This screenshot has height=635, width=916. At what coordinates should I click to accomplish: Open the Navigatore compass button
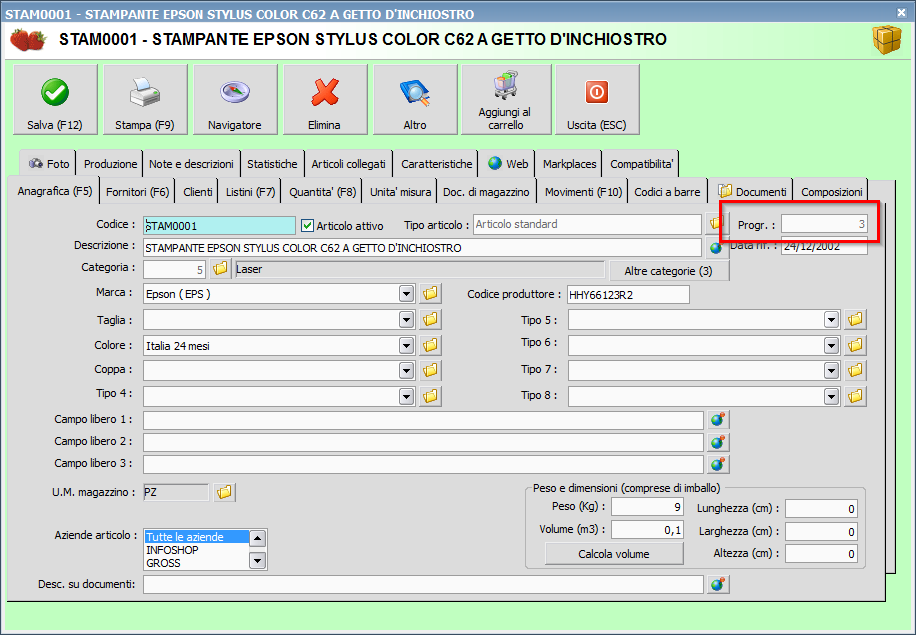coord(235,100)
